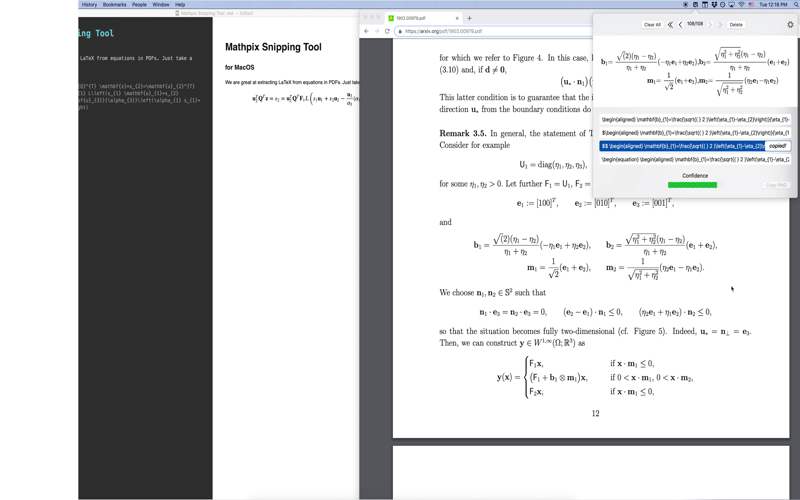
Task: Click the browser back arrow
Action: pyautogui.click(x=366, y=31)
